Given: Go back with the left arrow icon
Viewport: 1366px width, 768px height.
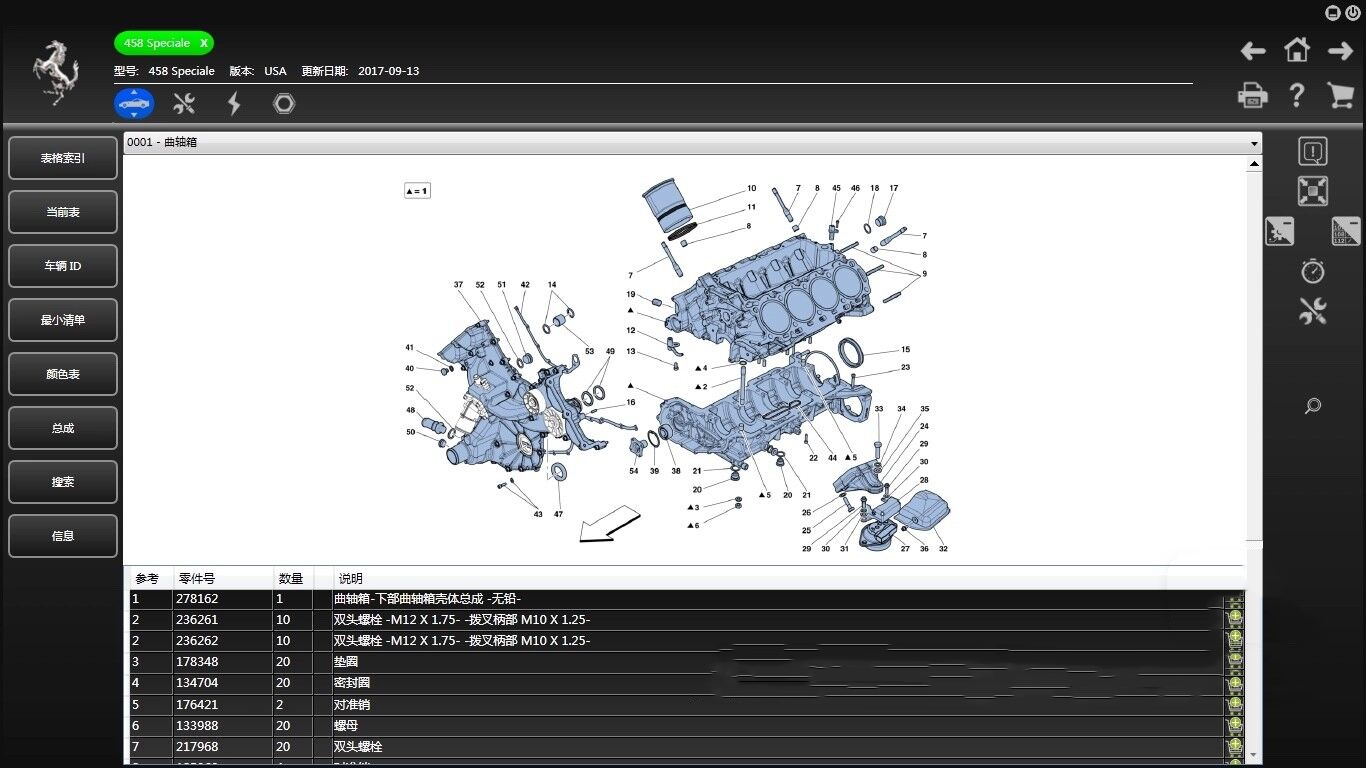Looking at the screenshot, I should coord(1253,51).
